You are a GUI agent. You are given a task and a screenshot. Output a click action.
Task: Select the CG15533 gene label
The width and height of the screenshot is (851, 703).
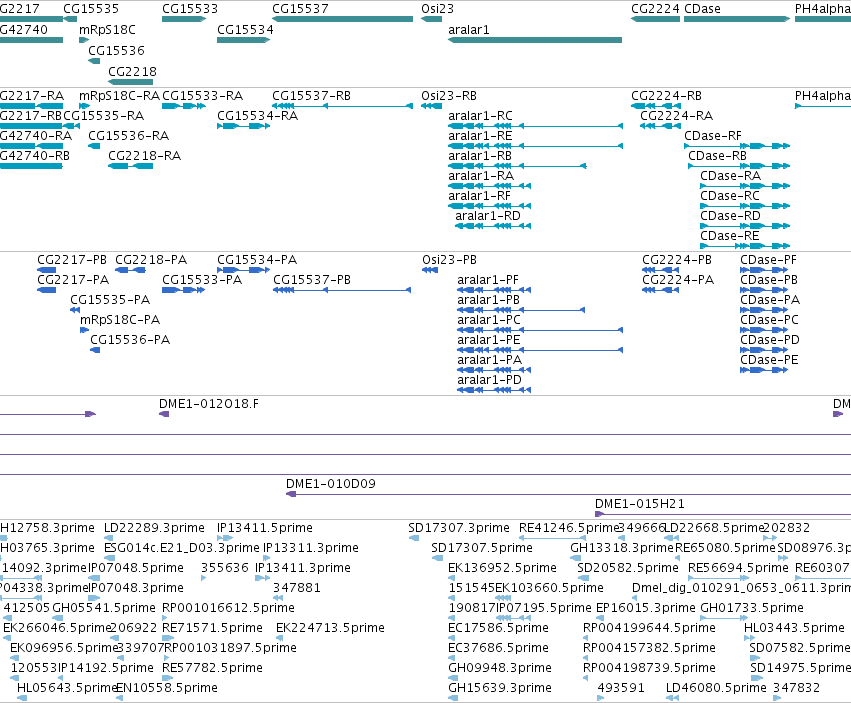coord(190,9)
